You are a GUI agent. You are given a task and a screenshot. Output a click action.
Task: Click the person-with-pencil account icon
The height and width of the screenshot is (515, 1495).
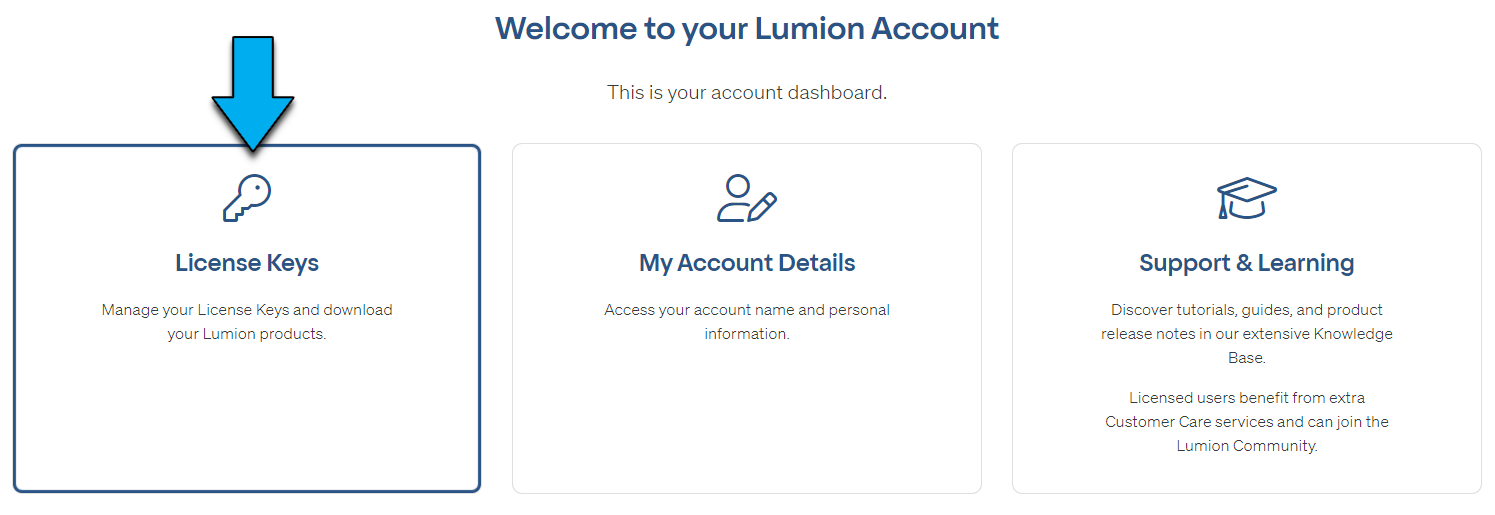coord(746,199)
